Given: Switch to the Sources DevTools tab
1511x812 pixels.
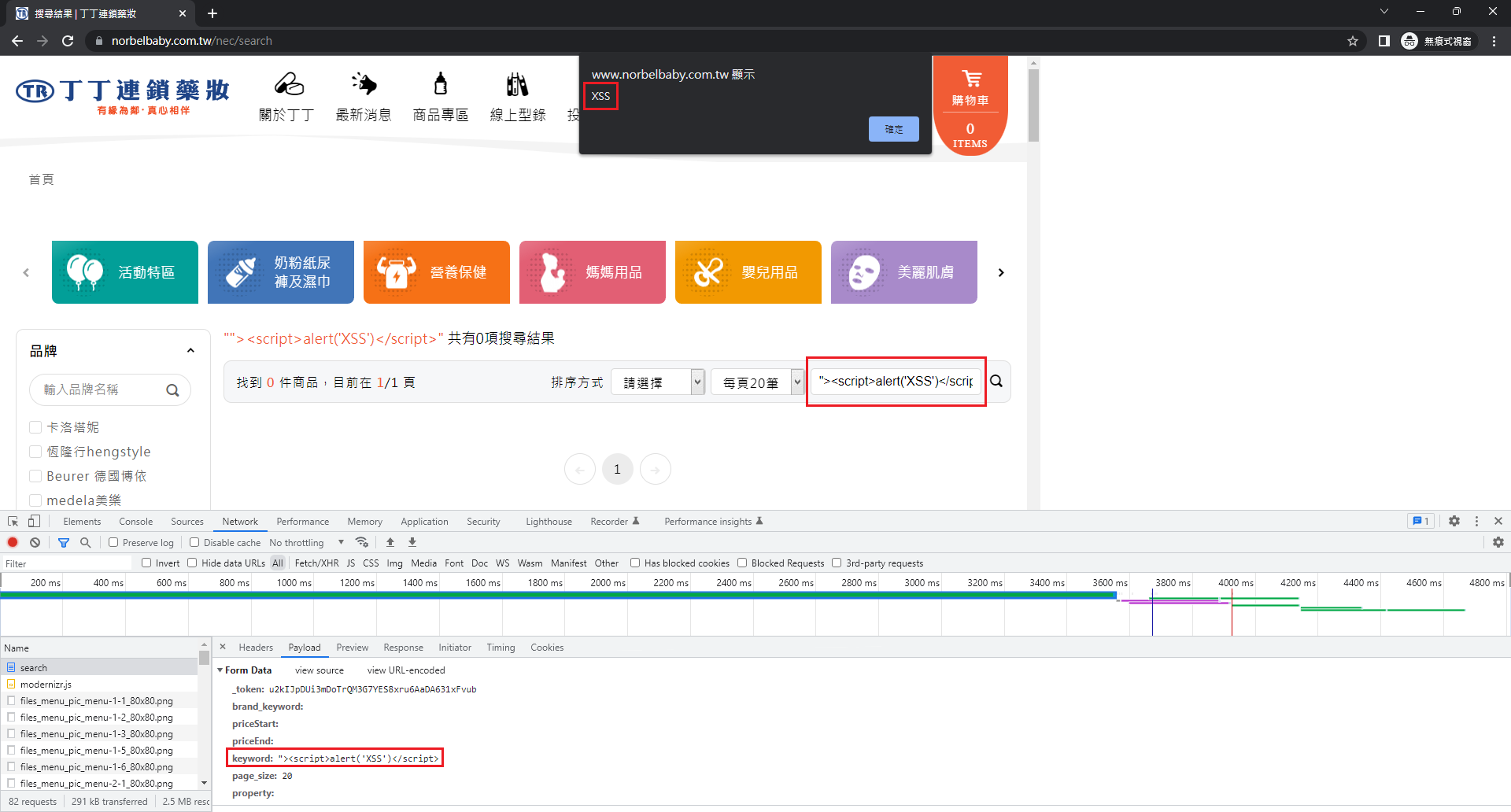Looking at the screenshot, I should coord(187,522).
